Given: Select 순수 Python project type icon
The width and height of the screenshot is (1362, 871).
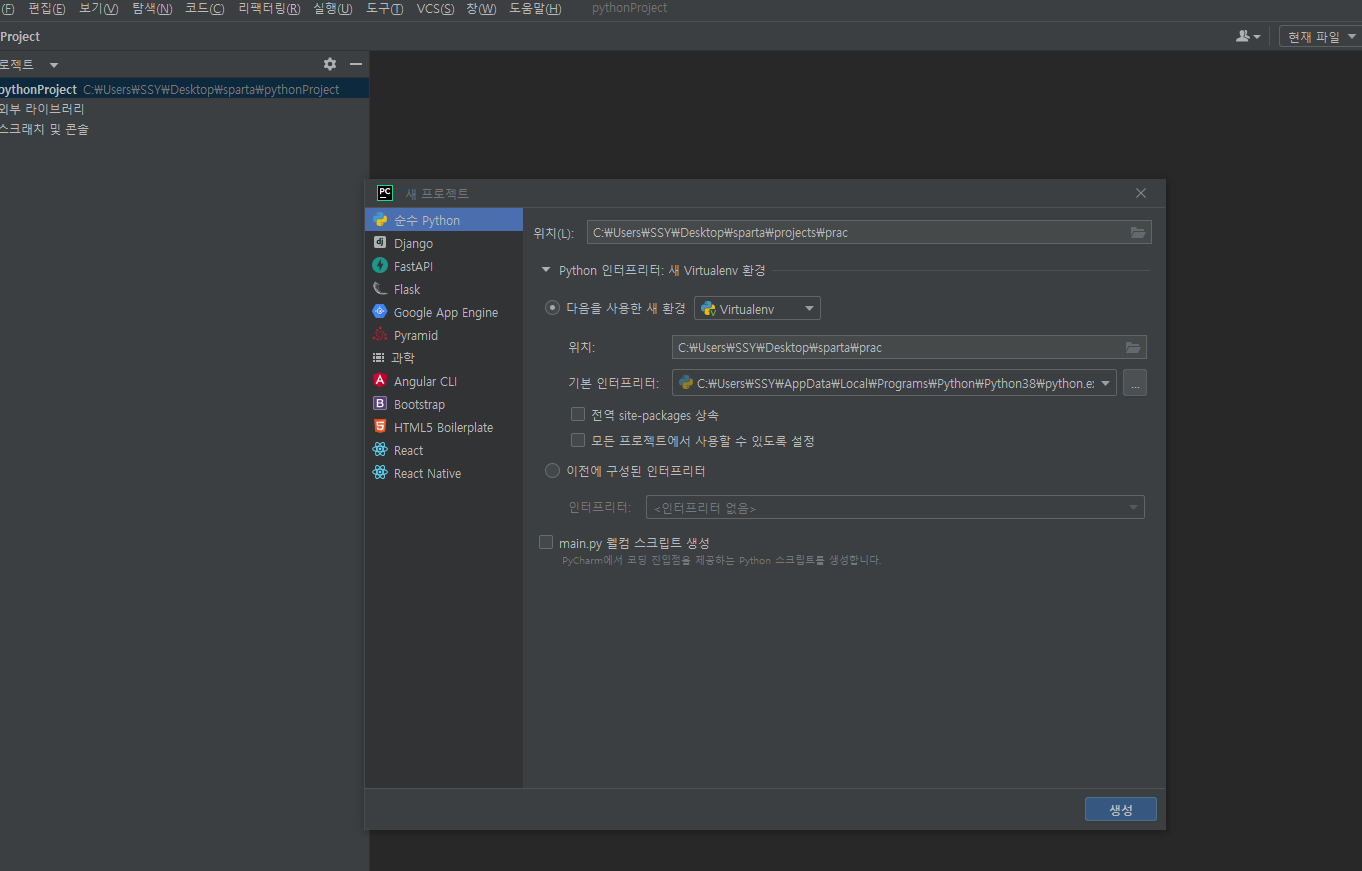Looking at the screenshot, I should tap(380, 220).
